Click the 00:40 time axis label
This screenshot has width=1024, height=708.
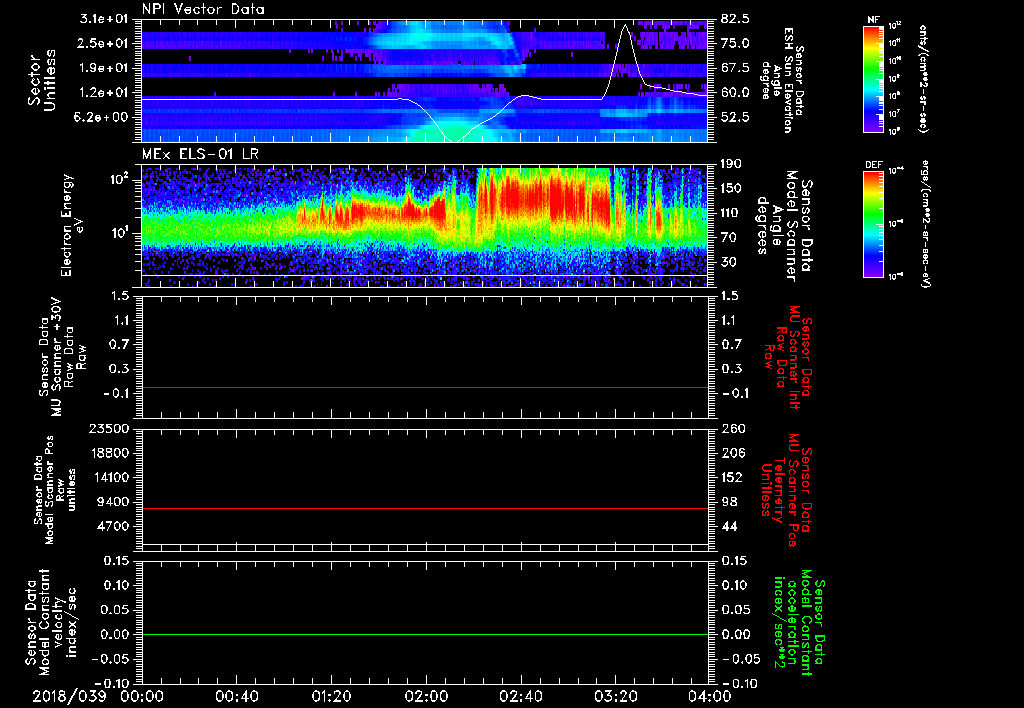tap(235, 696)
